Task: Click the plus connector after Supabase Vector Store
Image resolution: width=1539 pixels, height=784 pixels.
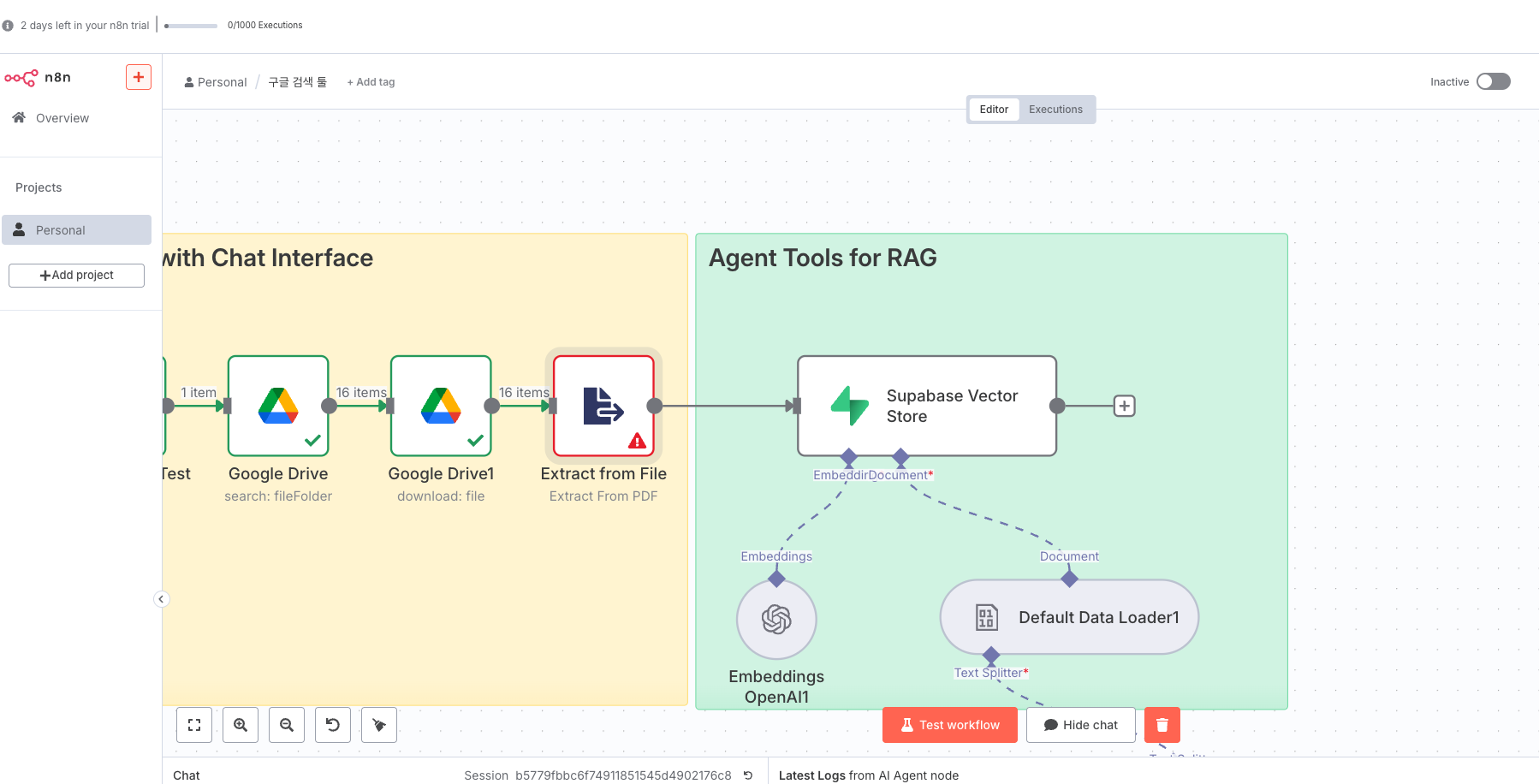Action: click(1124, 406)
